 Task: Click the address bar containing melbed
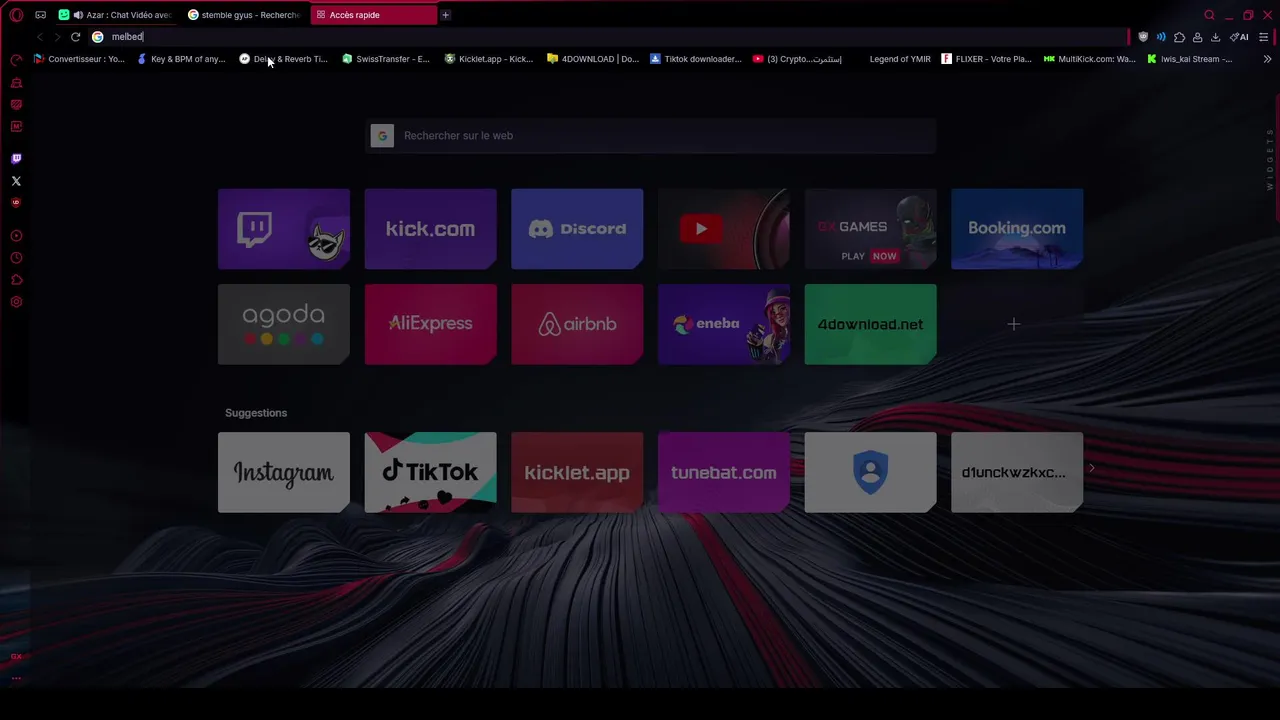click(x=610, y=37)
